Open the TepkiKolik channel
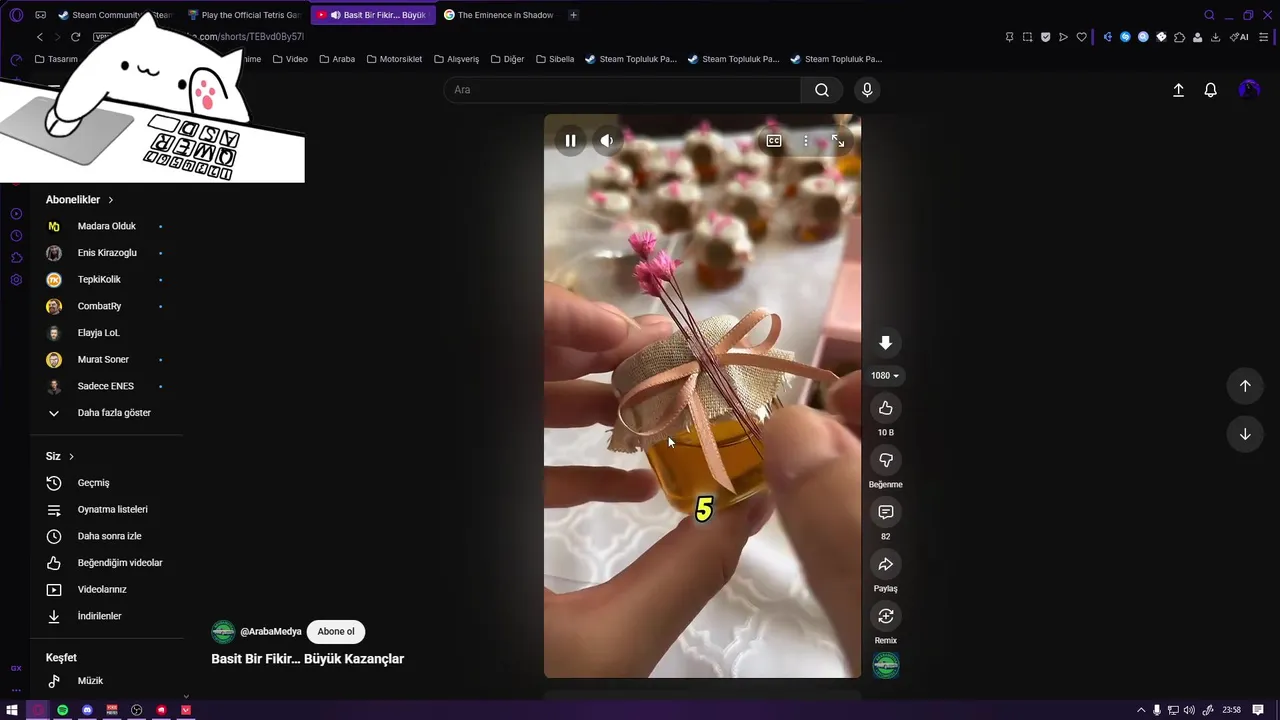 tap(106, 280)
